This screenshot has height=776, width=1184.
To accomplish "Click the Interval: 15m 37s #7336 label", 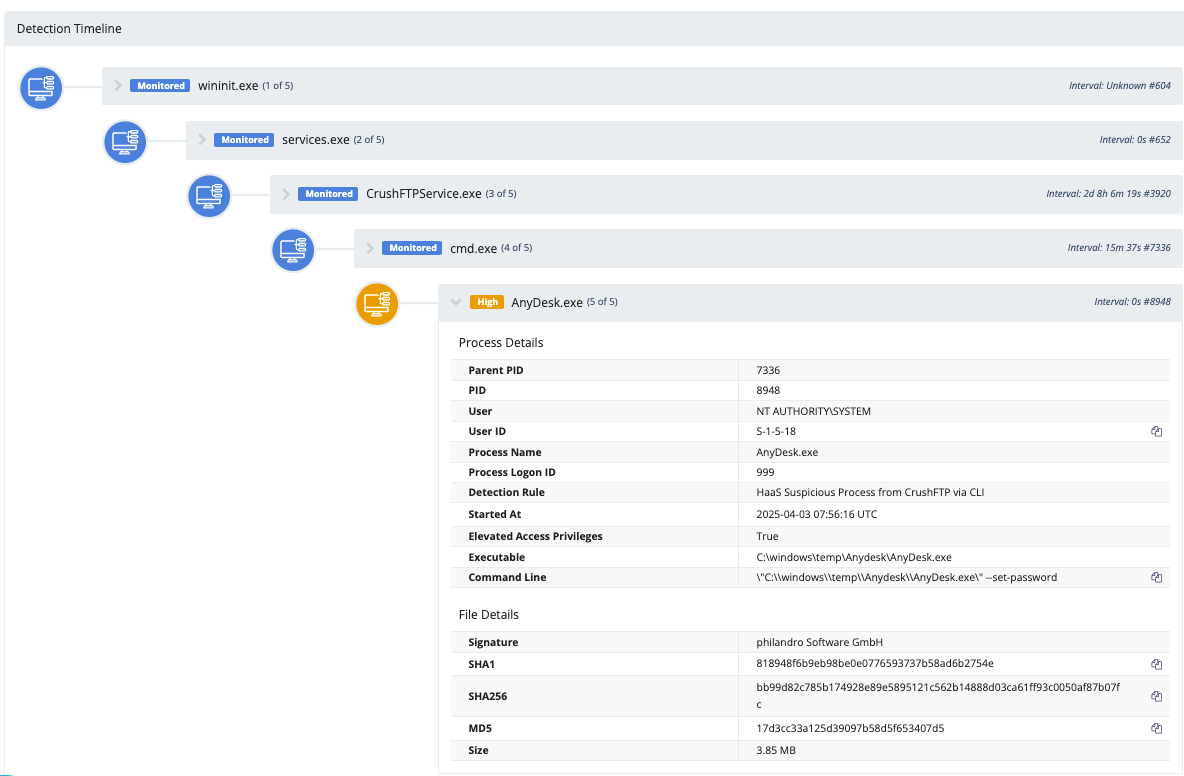I will [x=1119, y=248].
